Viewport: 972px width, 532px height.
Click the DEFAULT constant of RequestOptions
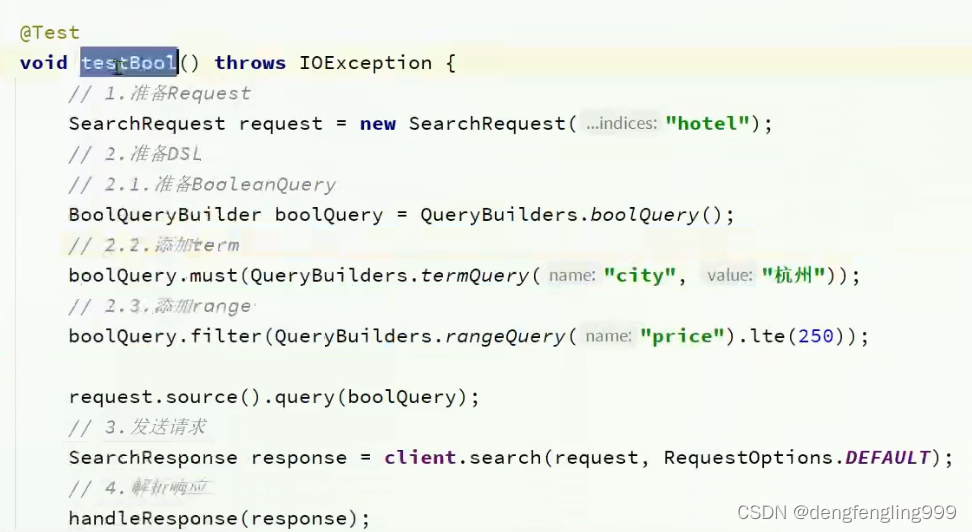click(888, 458)
